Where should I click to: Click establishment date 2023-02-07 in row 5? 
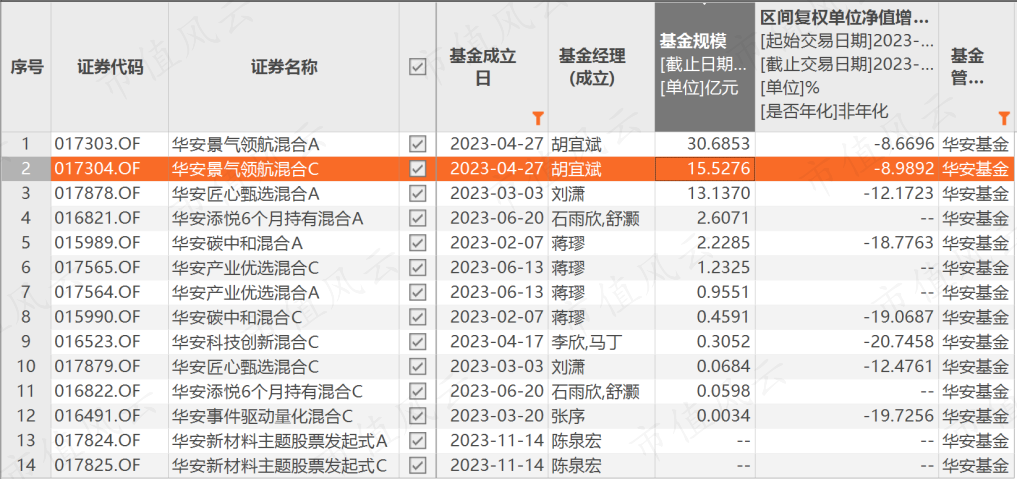pos(496,243)
